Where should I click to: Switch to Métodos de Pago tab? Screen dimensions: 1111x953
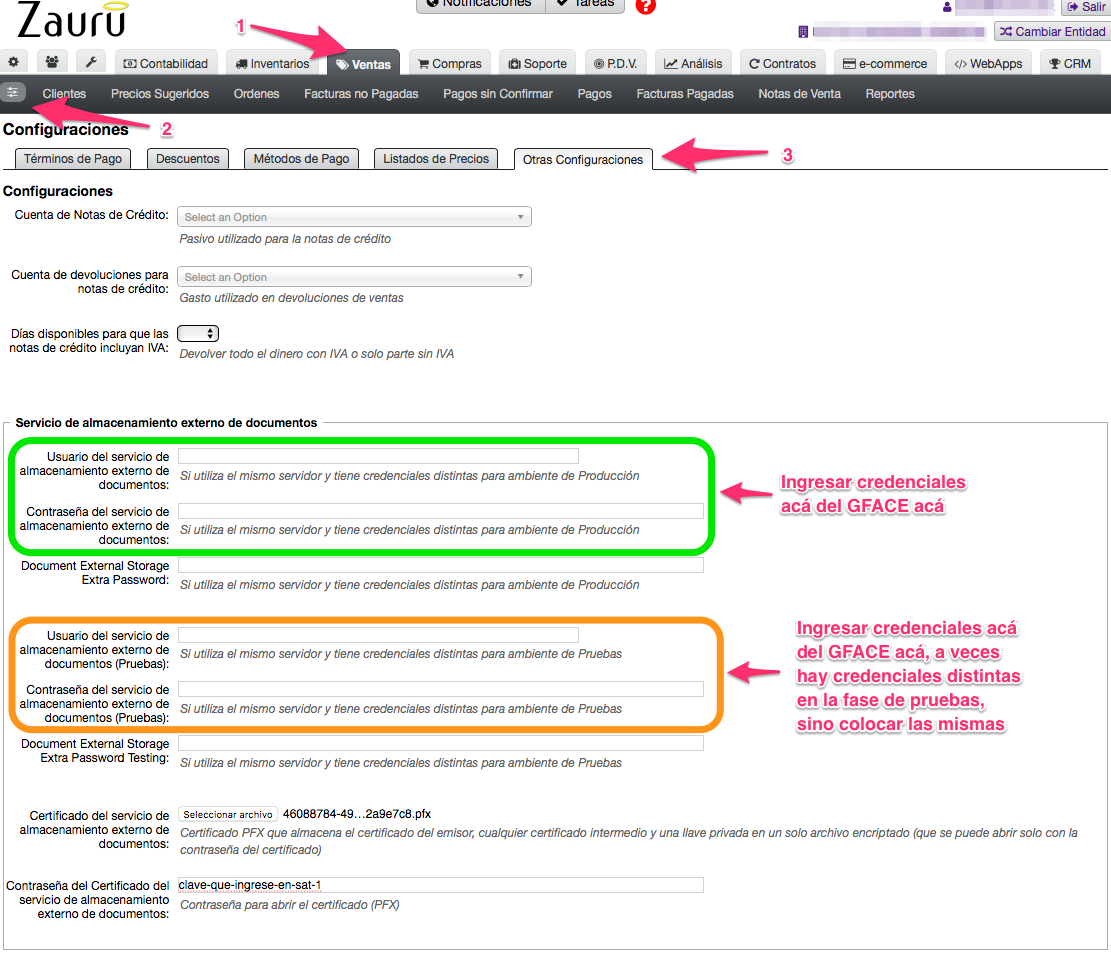301,159
